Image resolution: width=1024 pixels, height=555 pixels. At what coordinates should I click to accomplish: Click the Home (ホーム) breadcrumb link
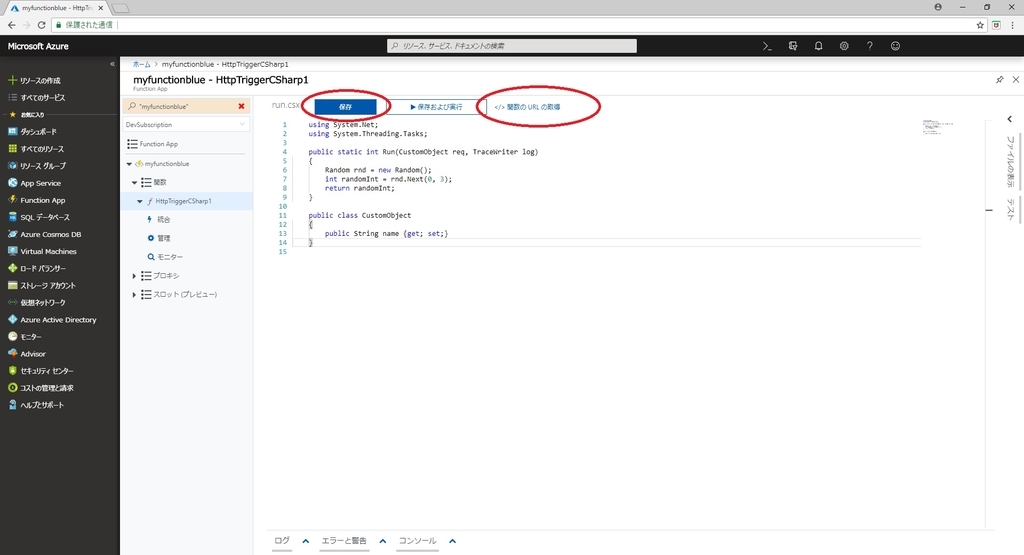[141, 64]
